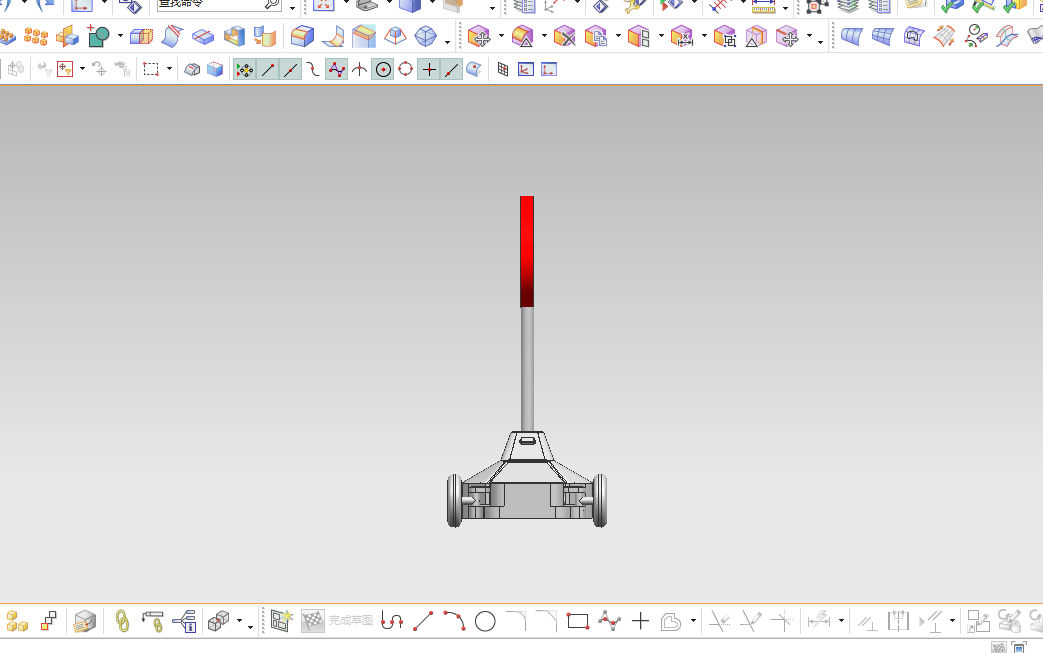Viewport: 1043px width, 653px height.
Task: Select the copy face icon
Action: pos(595,37)
